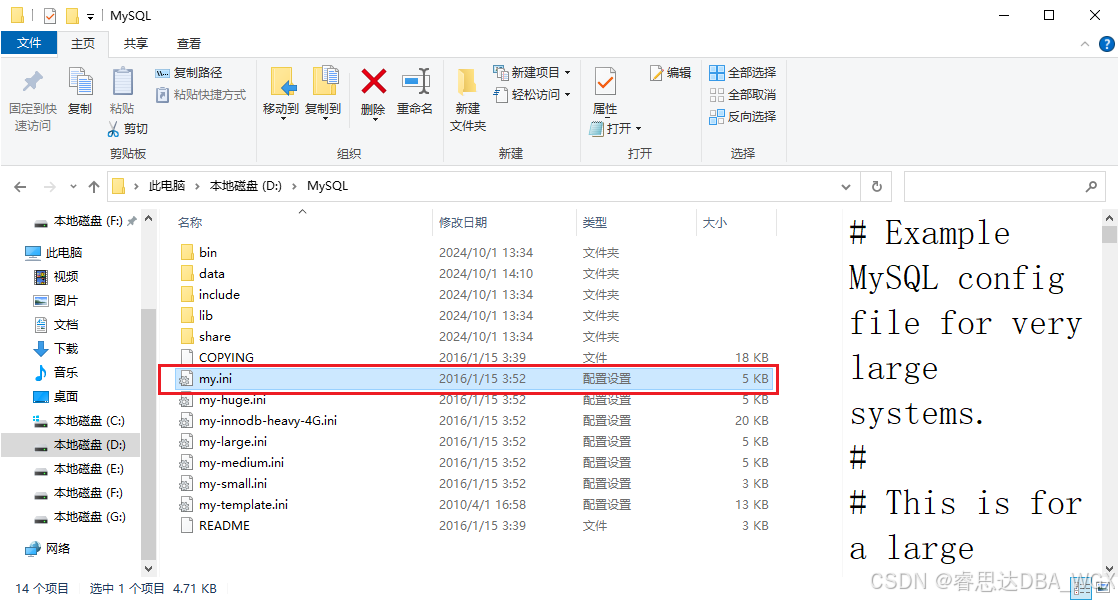Expand the address bar history dropdown

846,187
